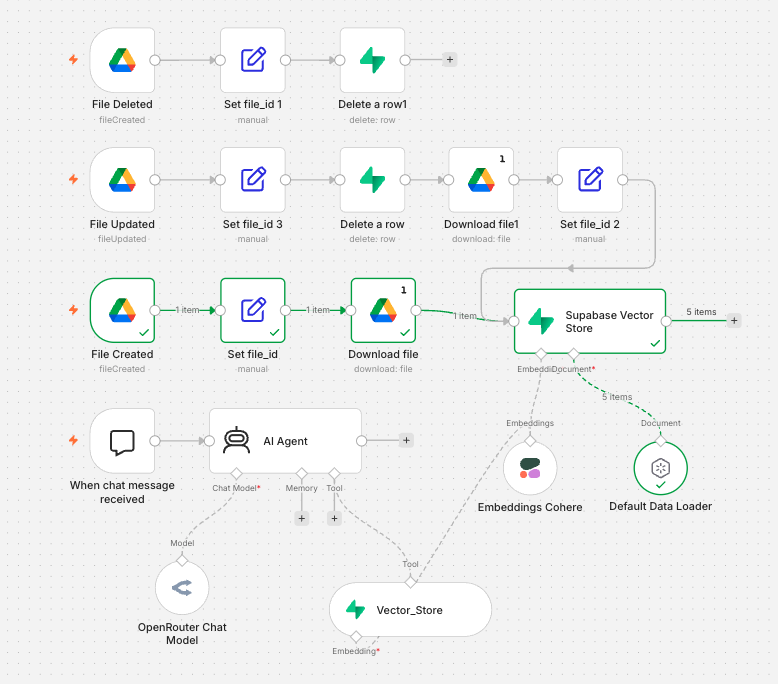Select the "1 item" label after Set file_id
Image resolution: width=778 pixels, height=684 pixels.
pyautogui.click(x=318, y=310)
